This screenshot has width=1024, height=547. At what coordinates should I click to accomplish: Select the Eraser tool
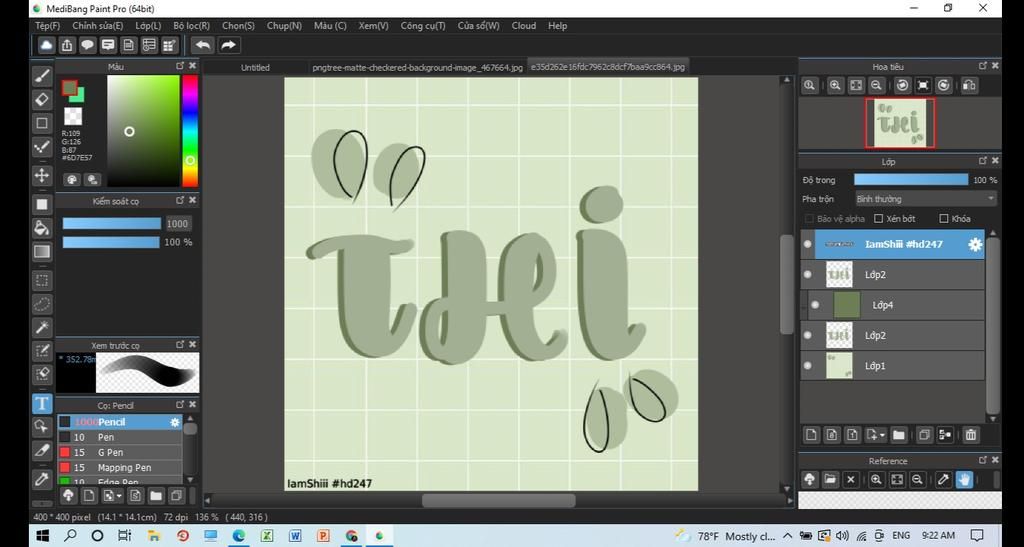click(x=42, y=99)
